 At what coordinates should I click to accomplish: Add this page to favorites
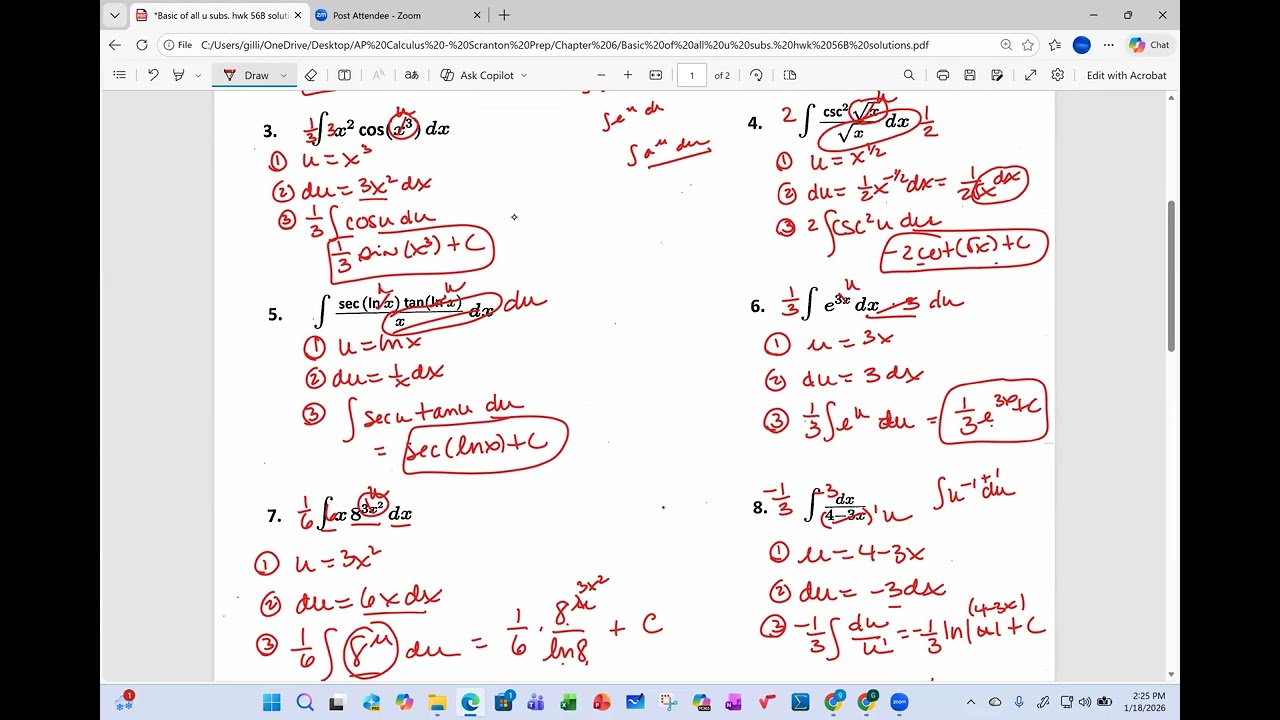click(x=1028, y=45)
